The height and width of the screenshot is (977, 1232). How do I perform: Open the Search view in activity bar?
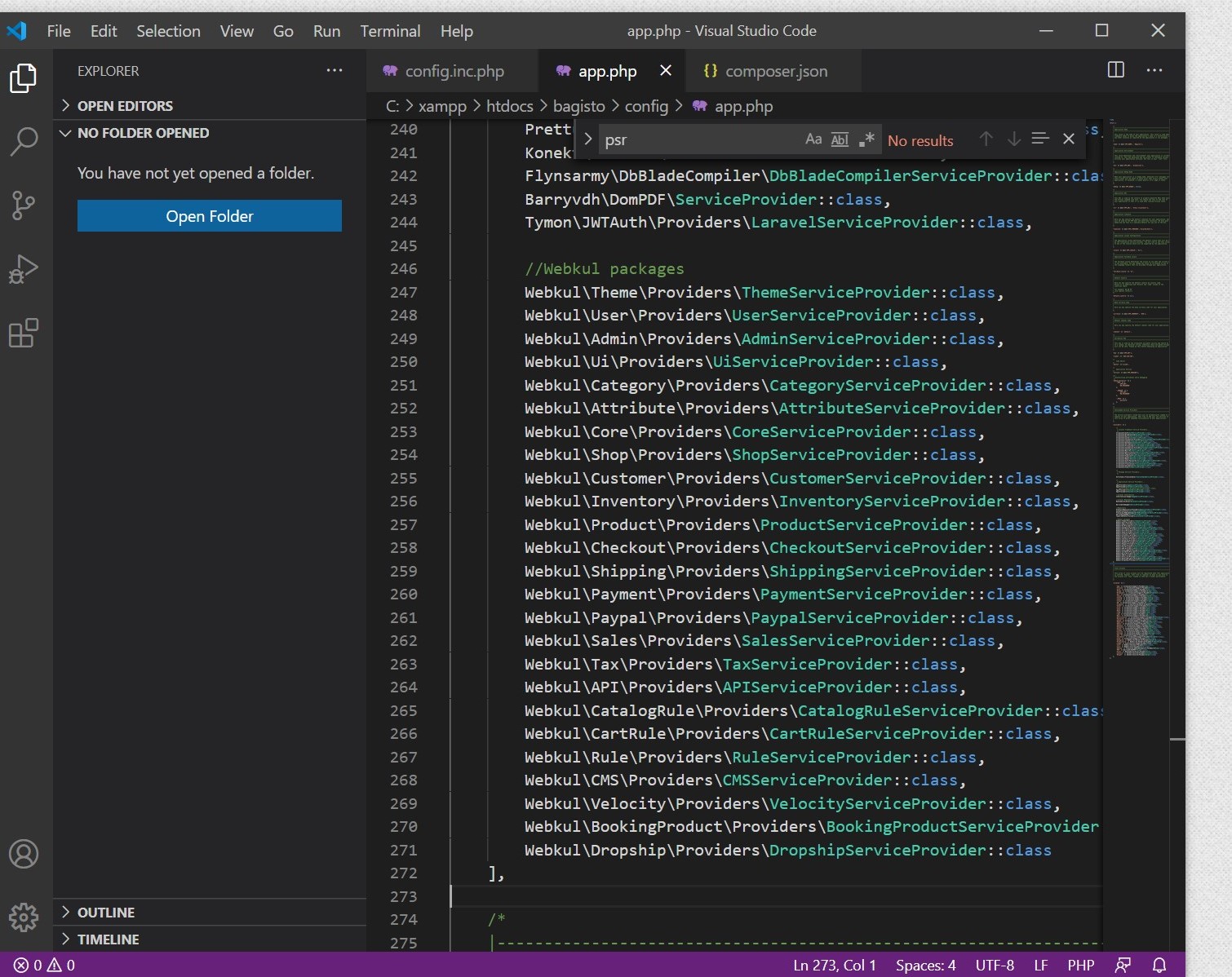point(24,141)
